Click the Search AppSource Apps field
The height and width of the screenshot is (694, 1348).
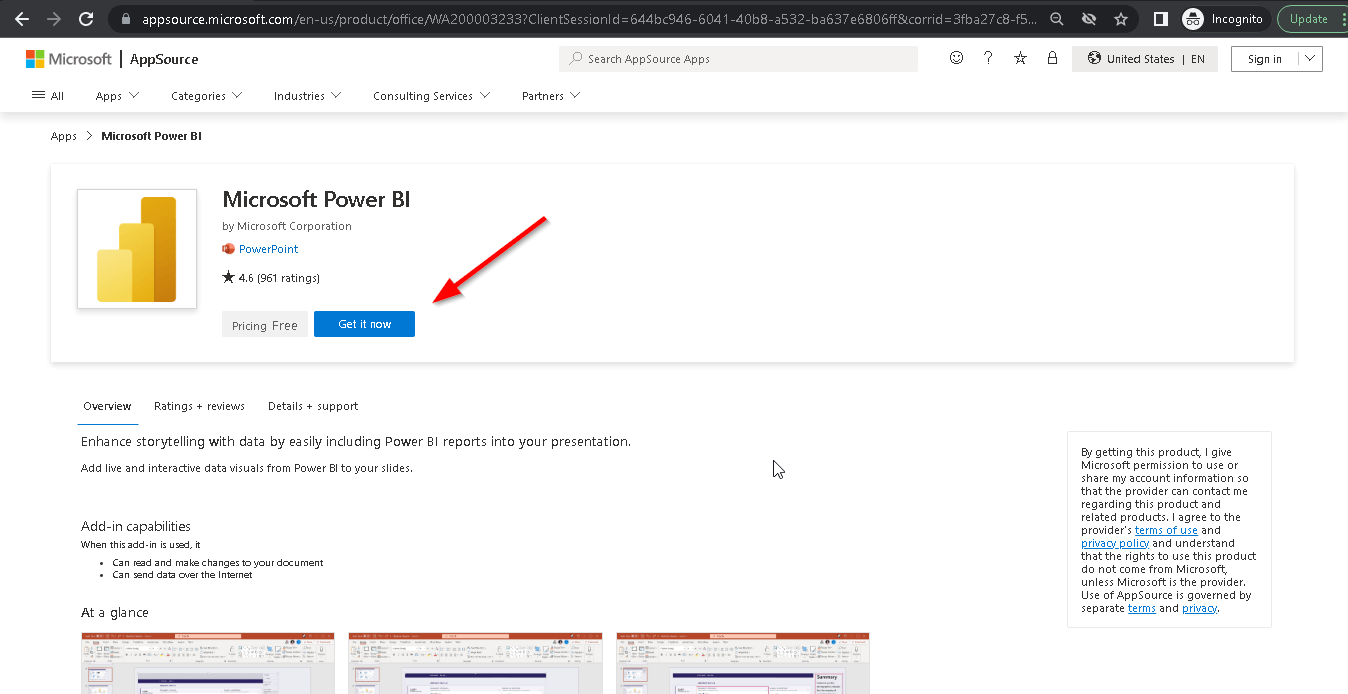click(x=738, y=59)
